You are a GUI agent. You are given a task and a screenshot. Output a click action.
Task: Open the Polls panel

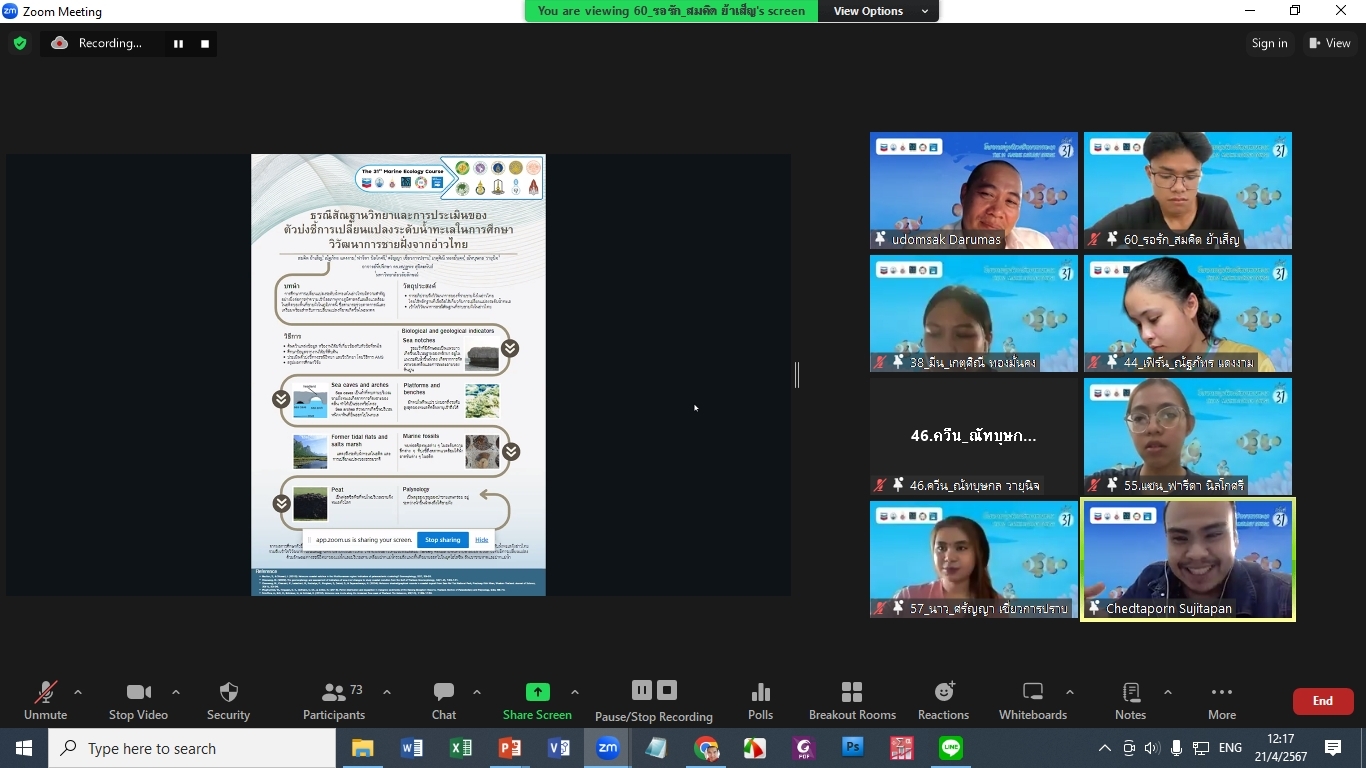click(760, 700)
